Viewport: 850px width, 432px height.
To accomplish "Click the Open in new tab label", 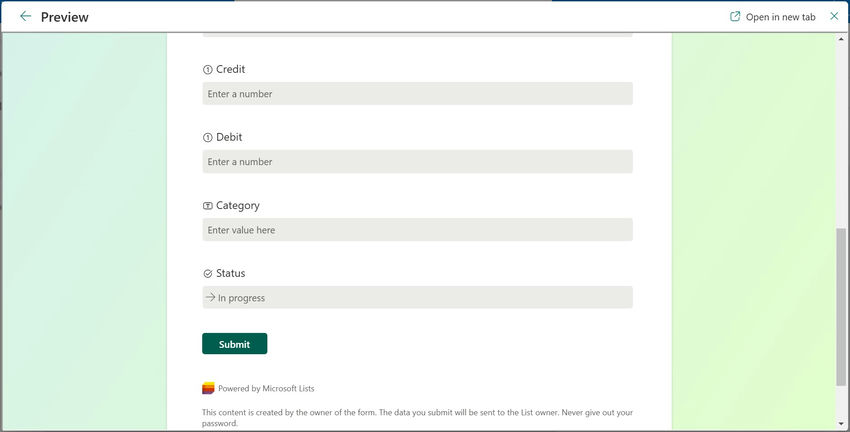I will (x=780, y=17).
